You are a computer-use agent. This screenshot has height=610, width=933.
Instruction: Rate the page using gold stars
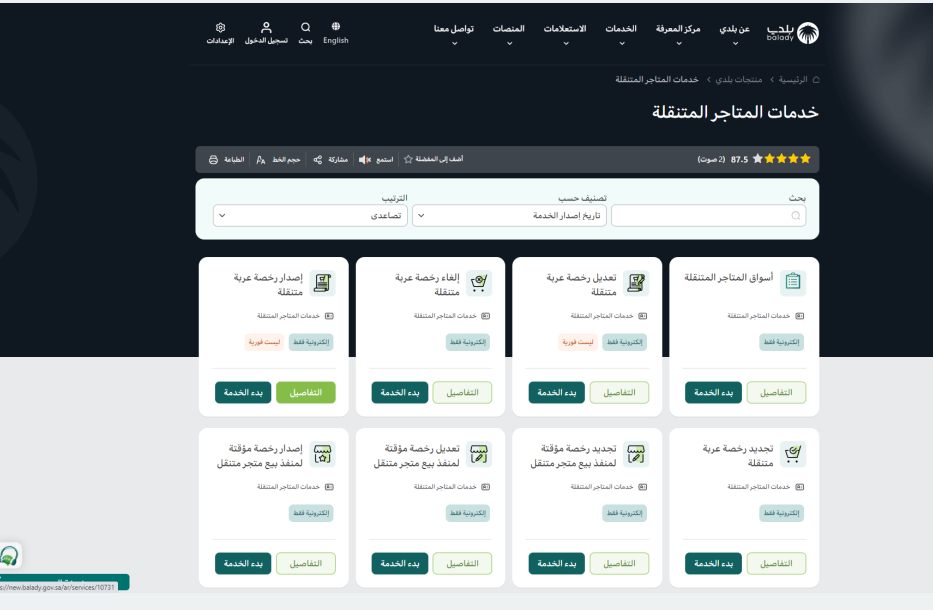pos(781,159)
